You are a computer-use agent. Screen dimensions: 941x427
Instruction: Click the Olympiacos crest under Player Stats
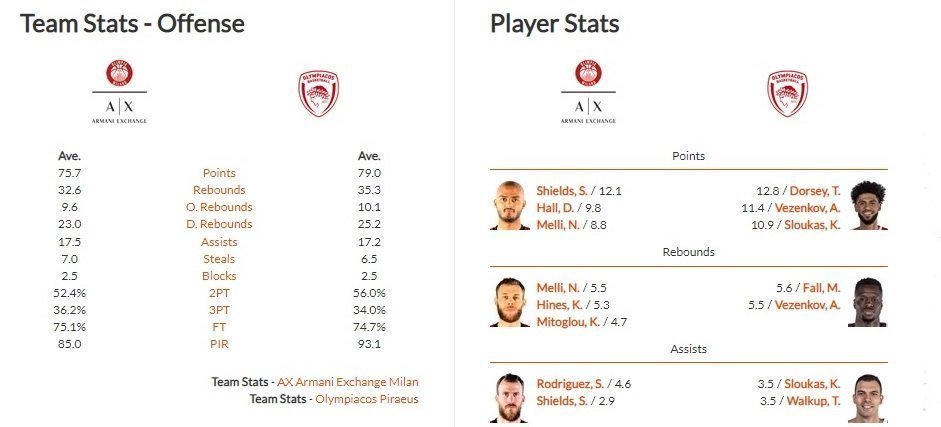coord(787,93)
